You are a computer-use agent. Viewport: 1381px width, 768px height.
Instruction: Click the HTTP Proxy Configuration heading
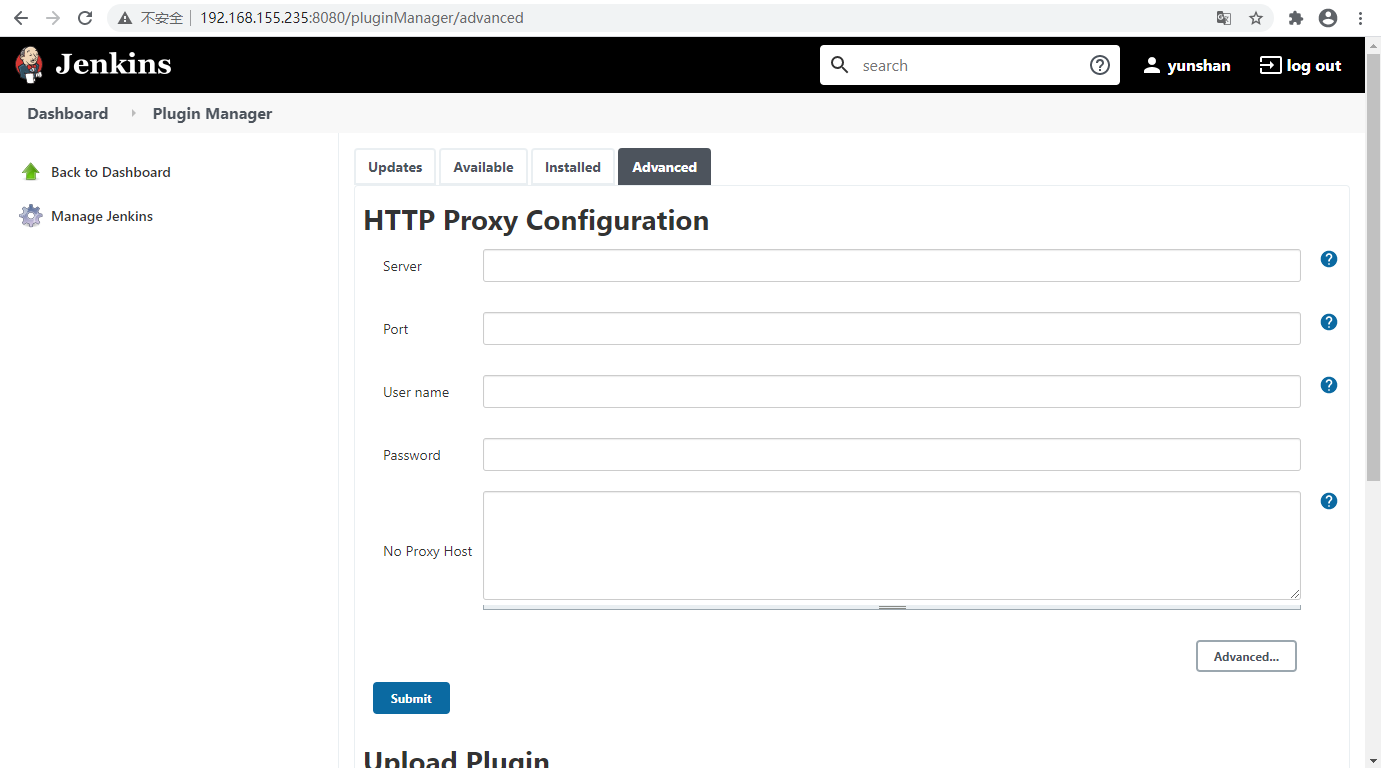[536, 220]
